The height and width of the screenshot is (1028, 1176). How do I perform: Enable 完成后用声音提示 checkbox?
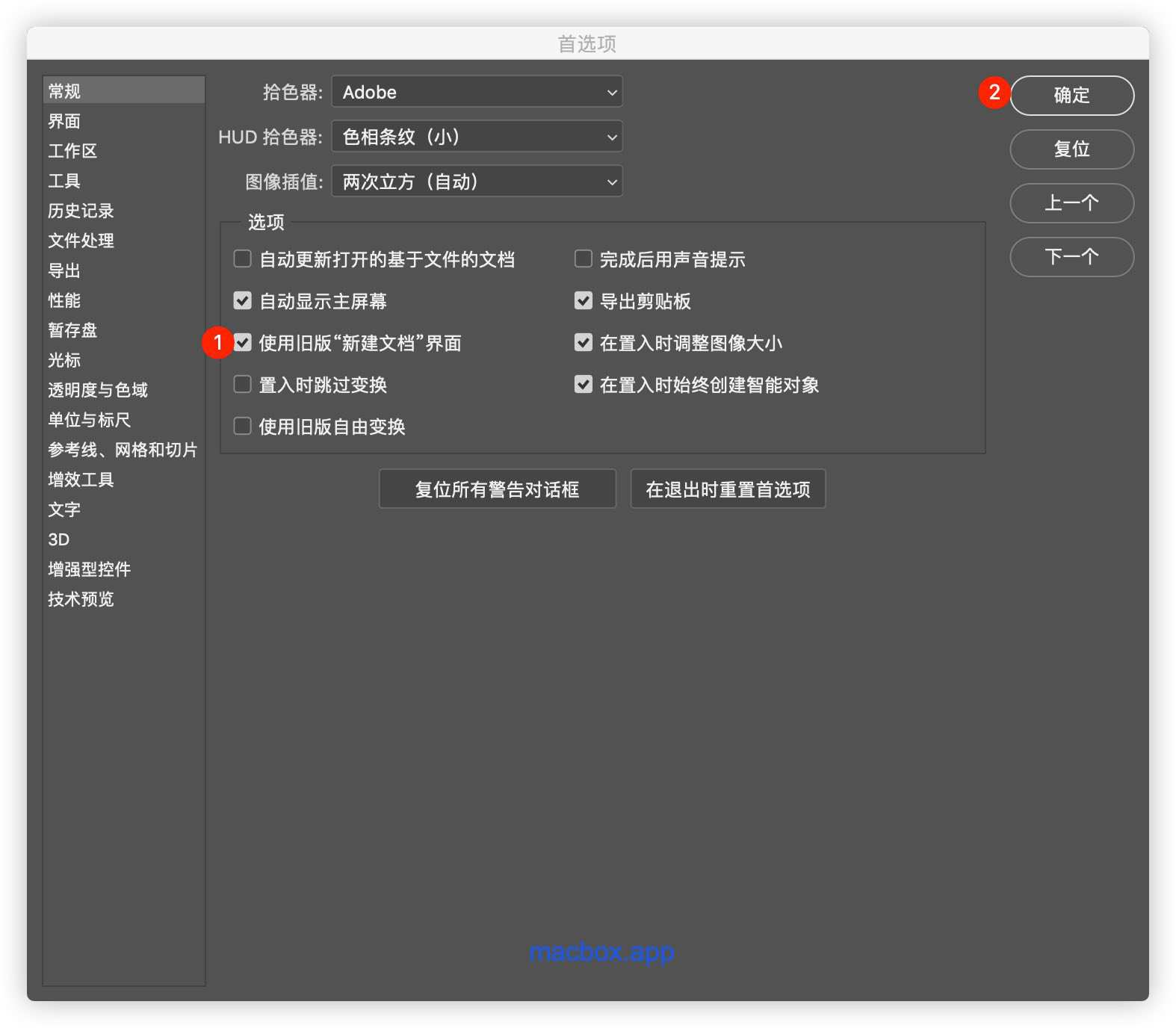pos(583,259)
